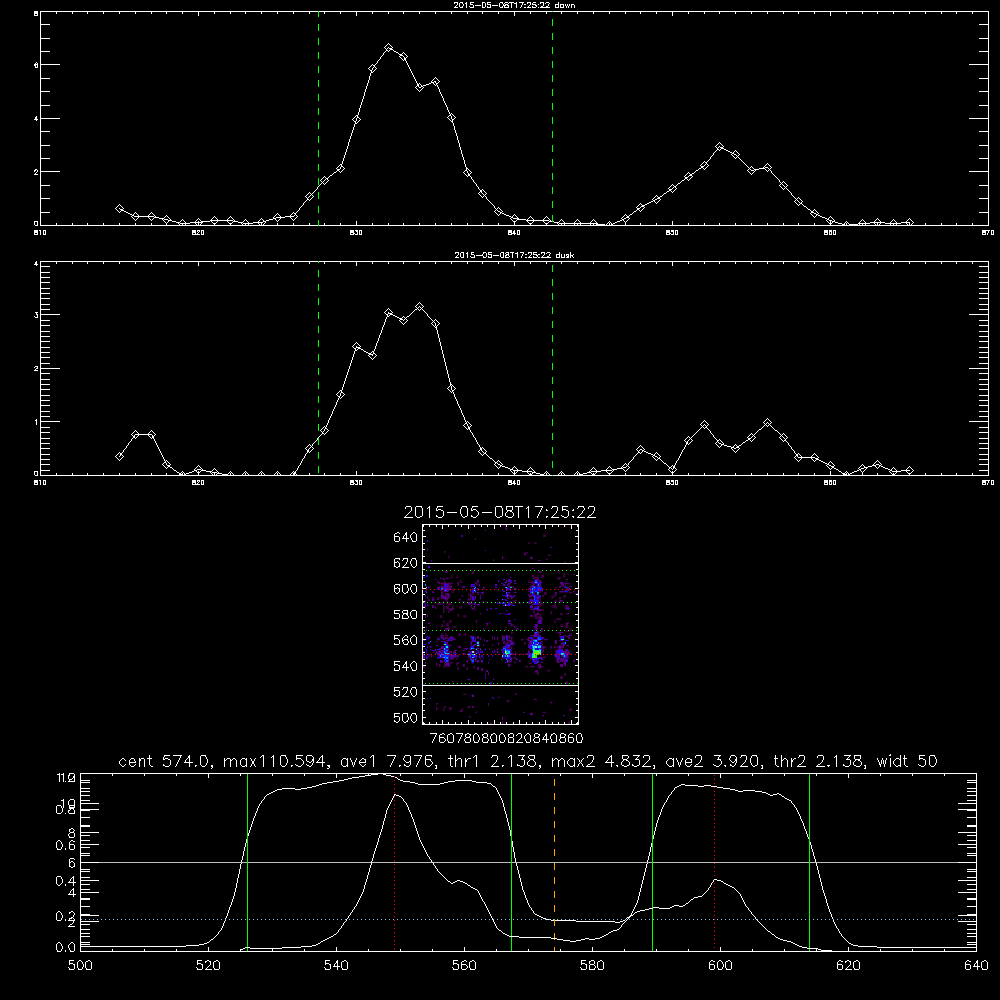The width and height of the screenshot is (1000, 1000).
Task: Click the left green dashed line in dusk plot
Action: click(318, 368)
